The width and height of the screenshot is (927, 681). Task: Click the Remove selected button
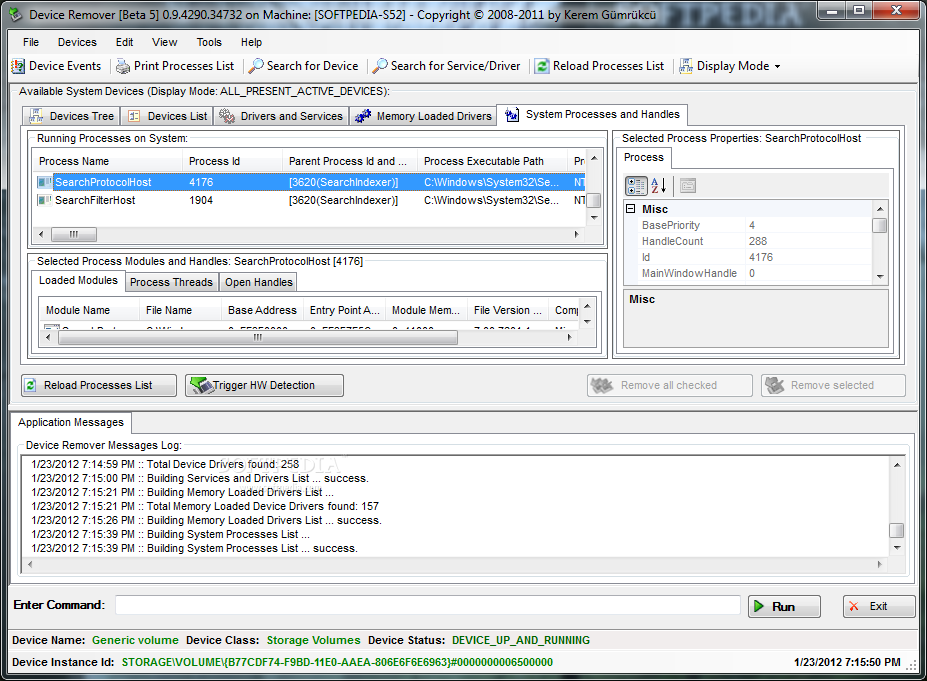coord(833,385)
